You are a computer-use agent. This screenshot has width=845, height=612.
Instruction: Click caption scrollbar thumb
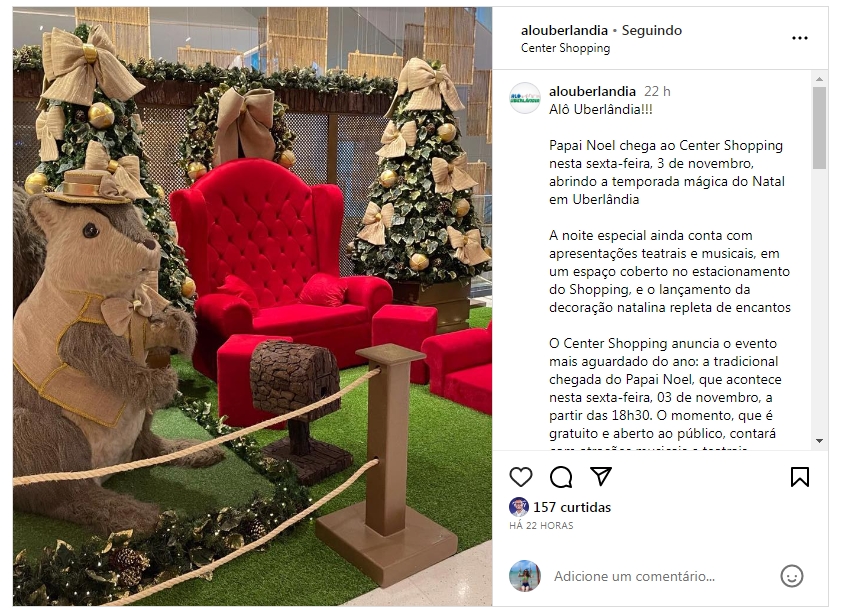click(819, 128)
